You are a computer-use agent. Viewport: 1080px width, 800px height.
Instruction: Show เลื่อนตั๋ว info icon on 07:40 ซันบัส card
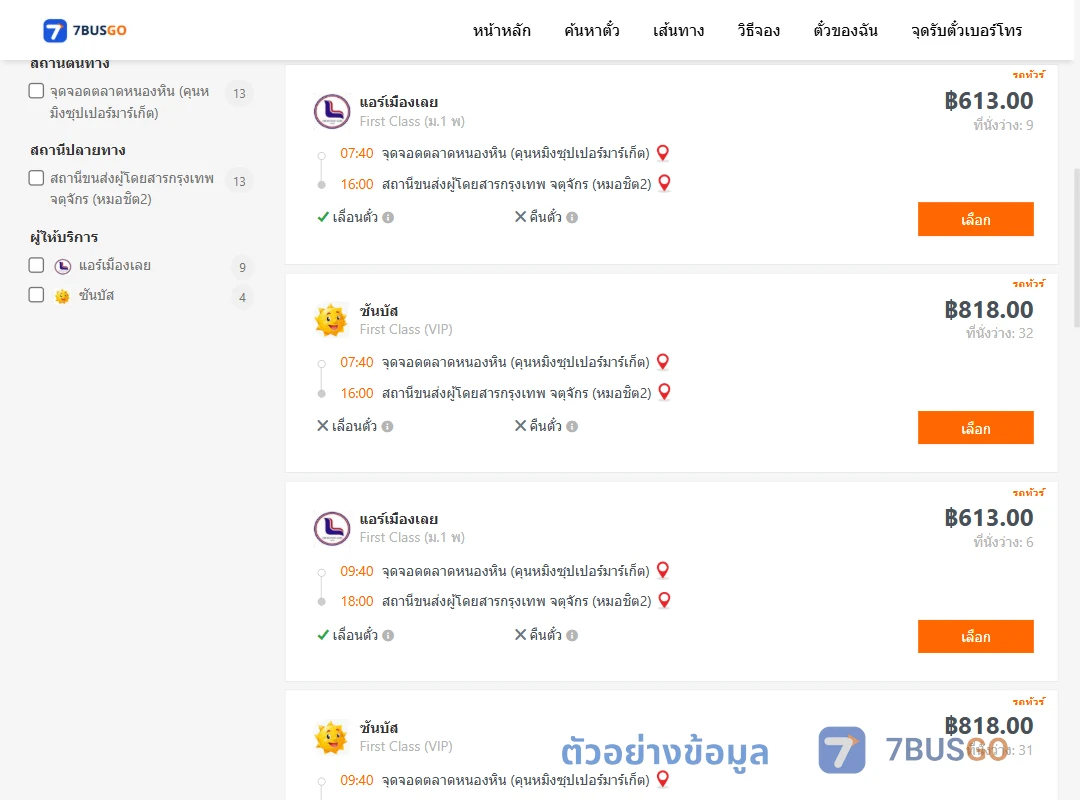(x=388, y=427)
